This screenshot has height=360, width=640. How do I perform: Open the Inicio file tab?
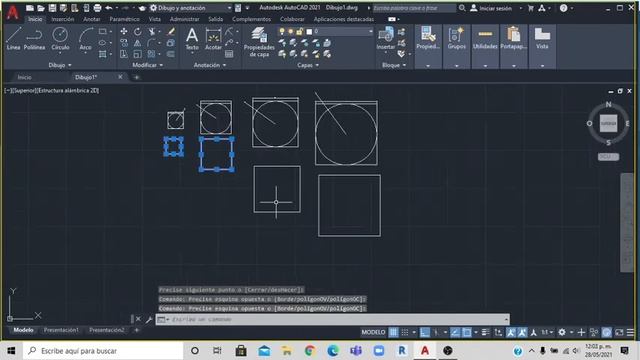tap(24, 77)
